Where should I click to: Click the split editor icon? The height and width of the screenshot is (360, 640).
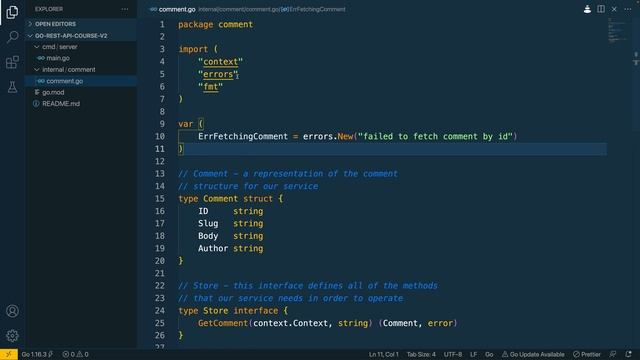click(601, 9)
